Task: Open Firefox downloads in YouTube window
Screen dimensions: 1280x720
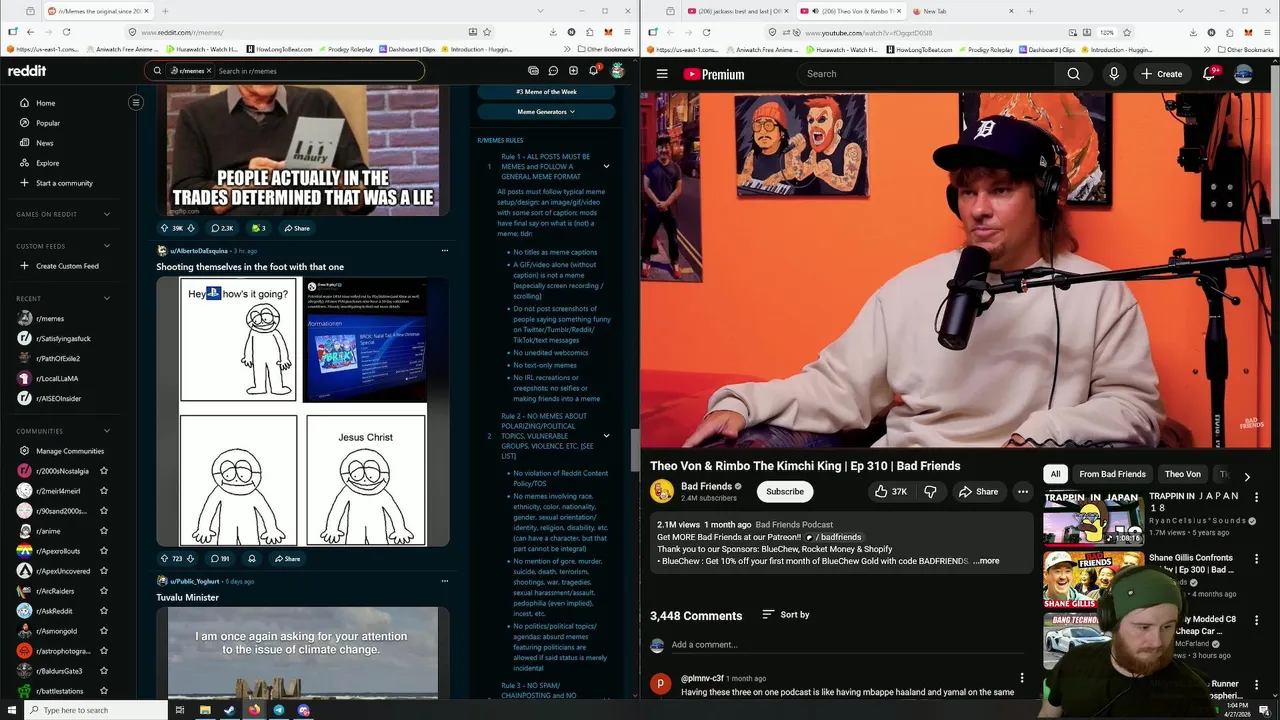Action: click(x=1193, y=32)
